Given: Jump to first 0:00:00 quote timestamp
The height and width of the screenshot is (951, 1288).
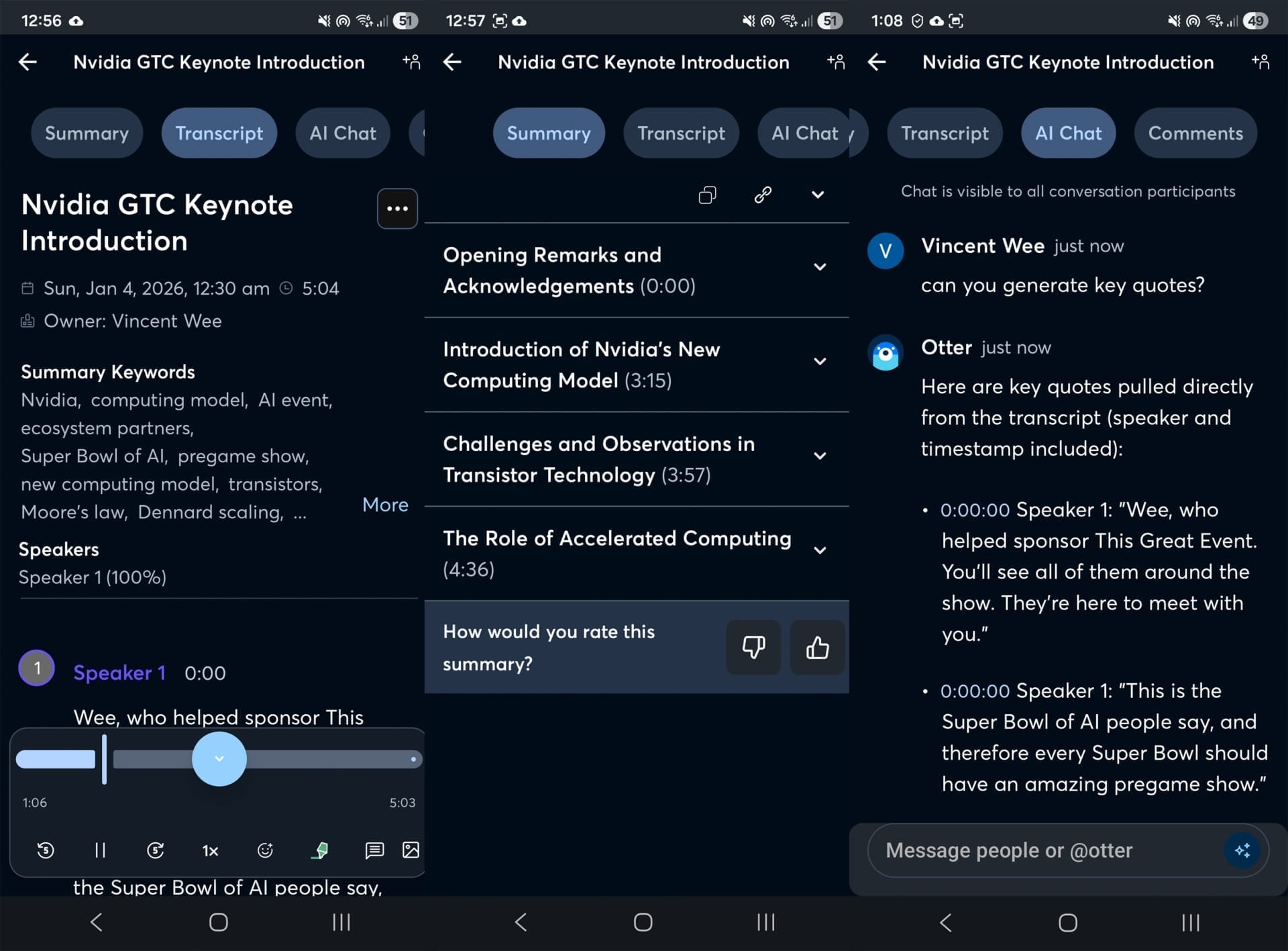Looking at the screenshot, I should point(975,510).
